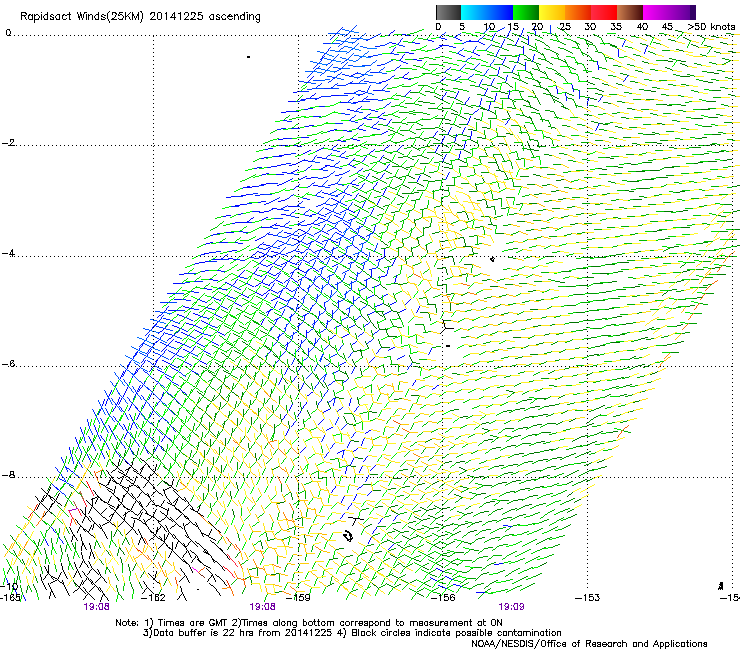
Task: Click 'Black circles indicate possible contamination' note
Action: coord(456,633)
